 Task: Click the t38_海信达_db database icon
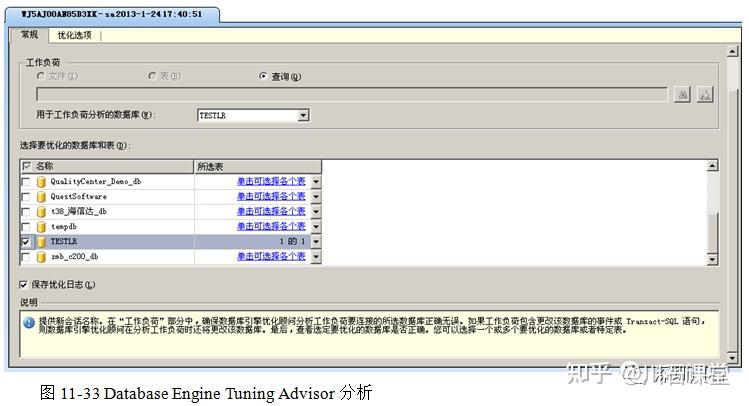[42, 212]
